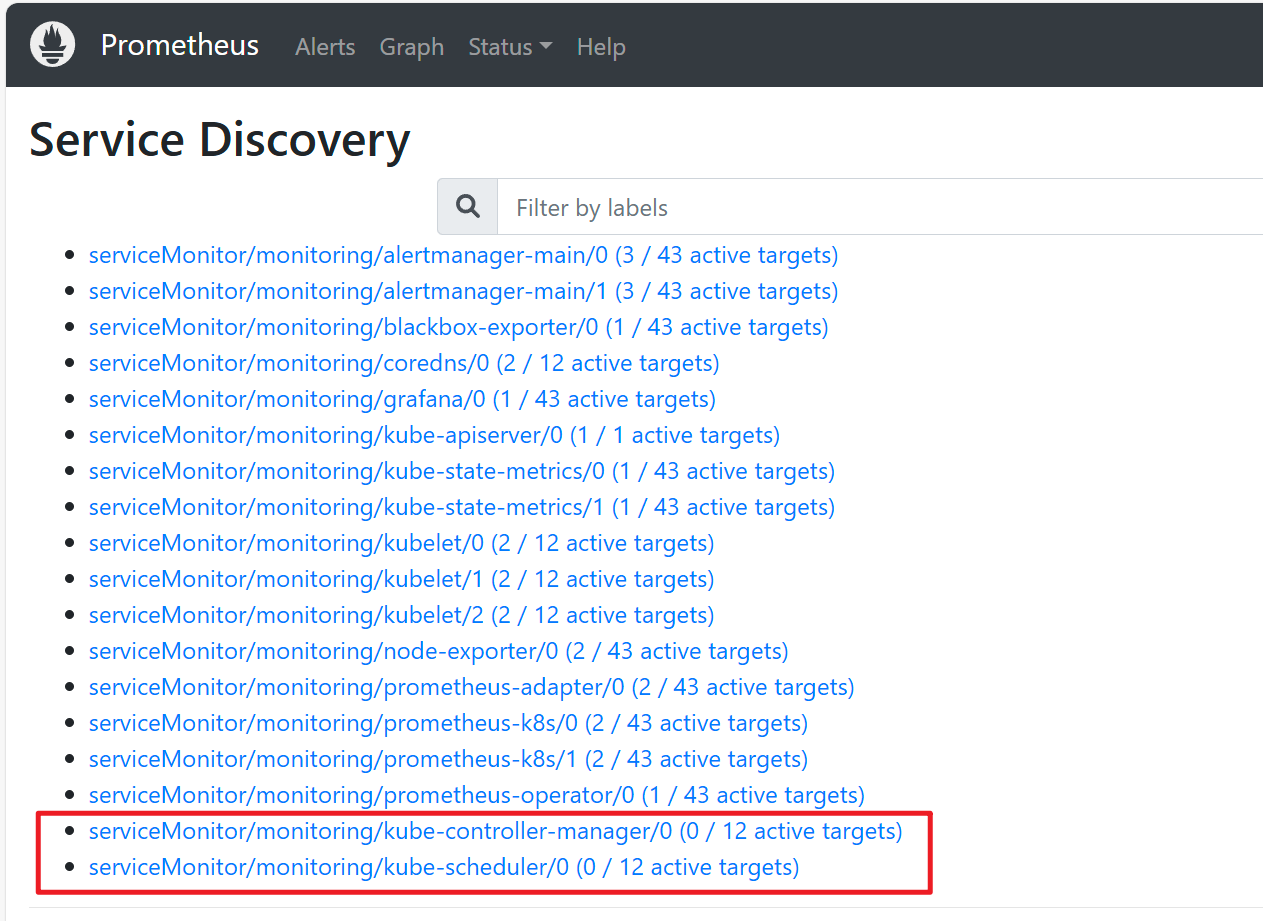
Task: Open kube-apiserver/0 service monitor
Action: tap(434, 435)
